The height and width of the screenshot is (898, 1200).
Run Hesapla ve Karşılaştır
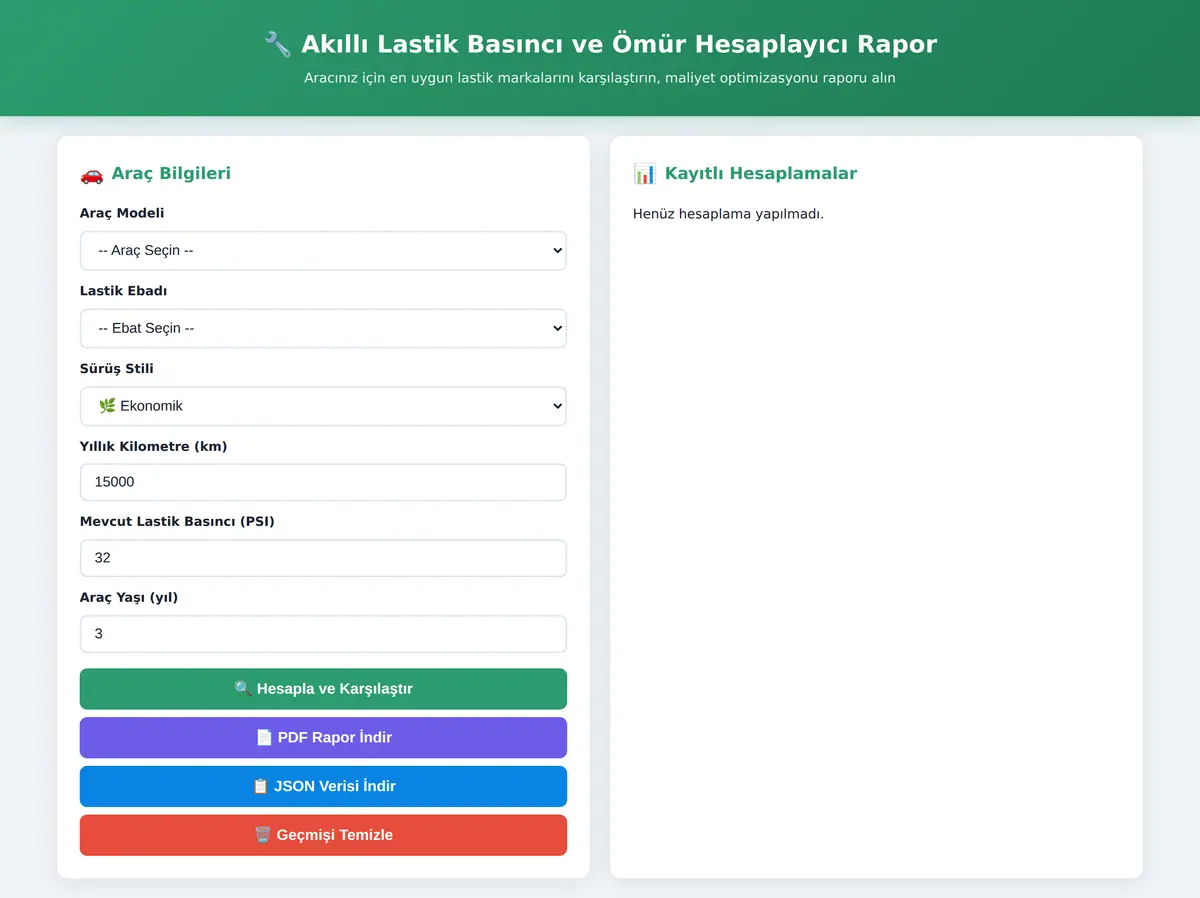(x=323, y=689)
